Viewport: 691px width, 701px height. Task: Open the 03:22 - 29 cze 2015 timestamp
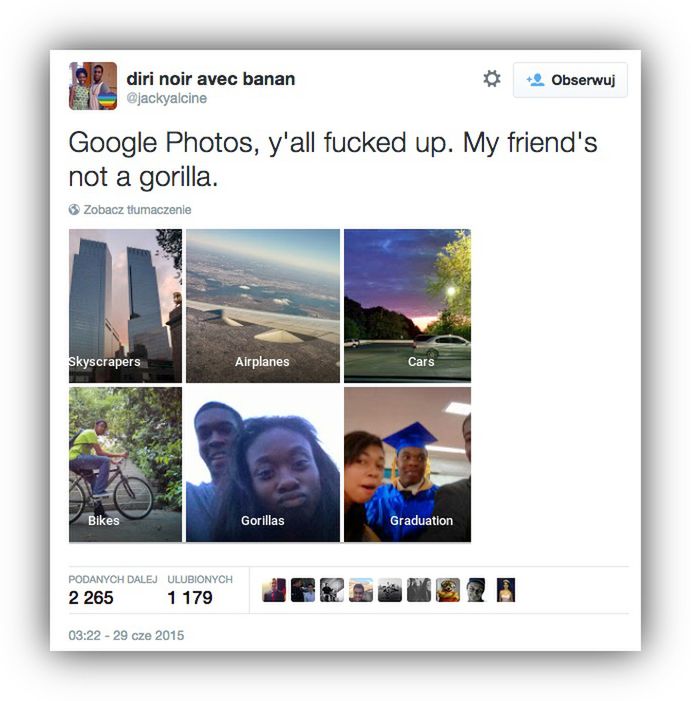[x=126, y=635]
